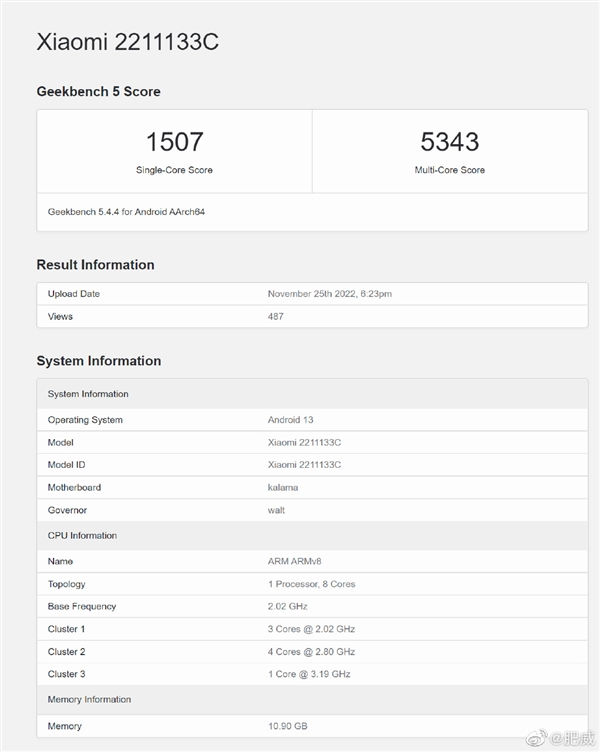Image resolution: width=600 pixels, height=752 pixels.
Task: Click the Android 13 operating system value
Action: pyautogui.click(x=291, y=420)
